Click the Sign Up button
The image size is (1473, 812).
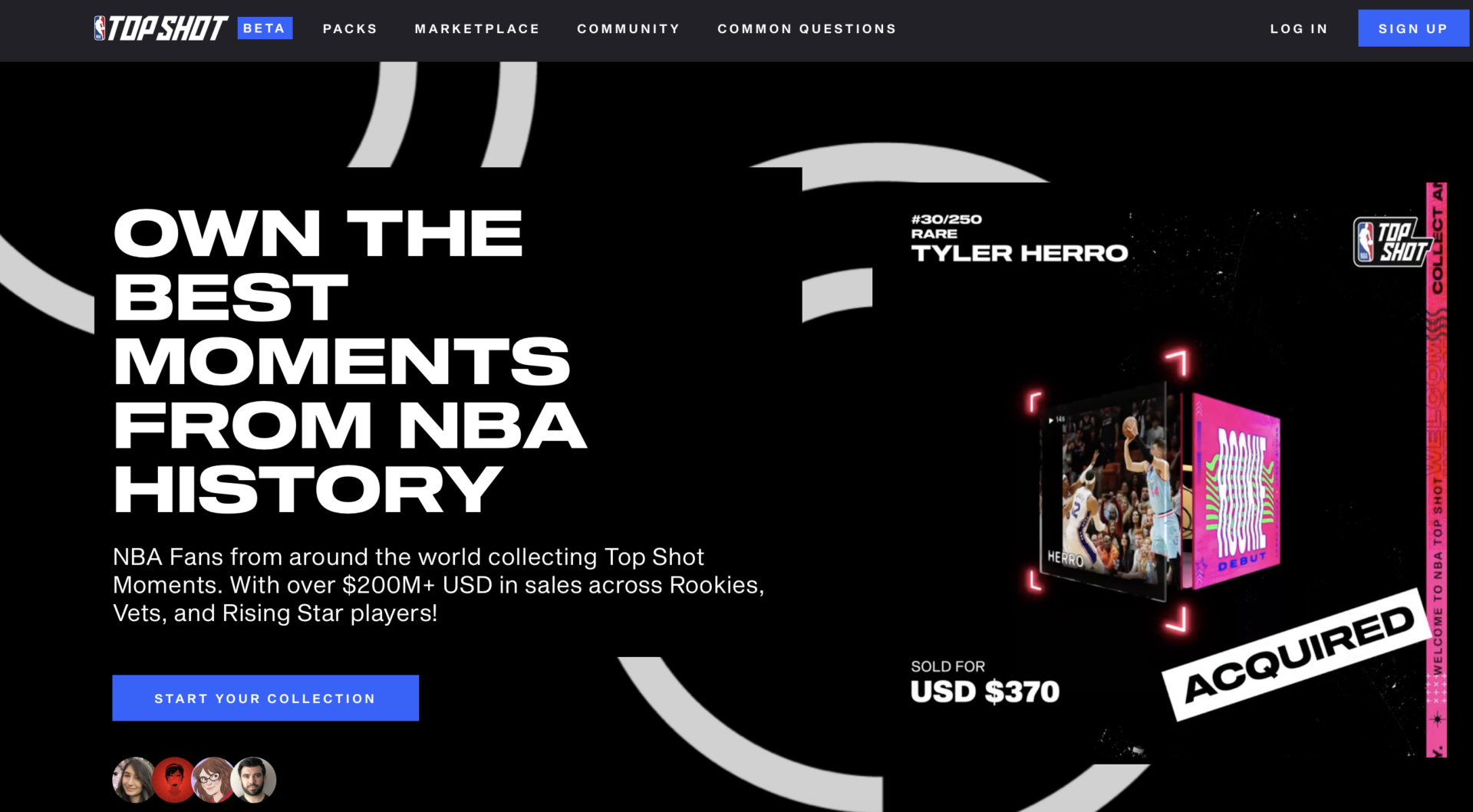(1413, 28)
